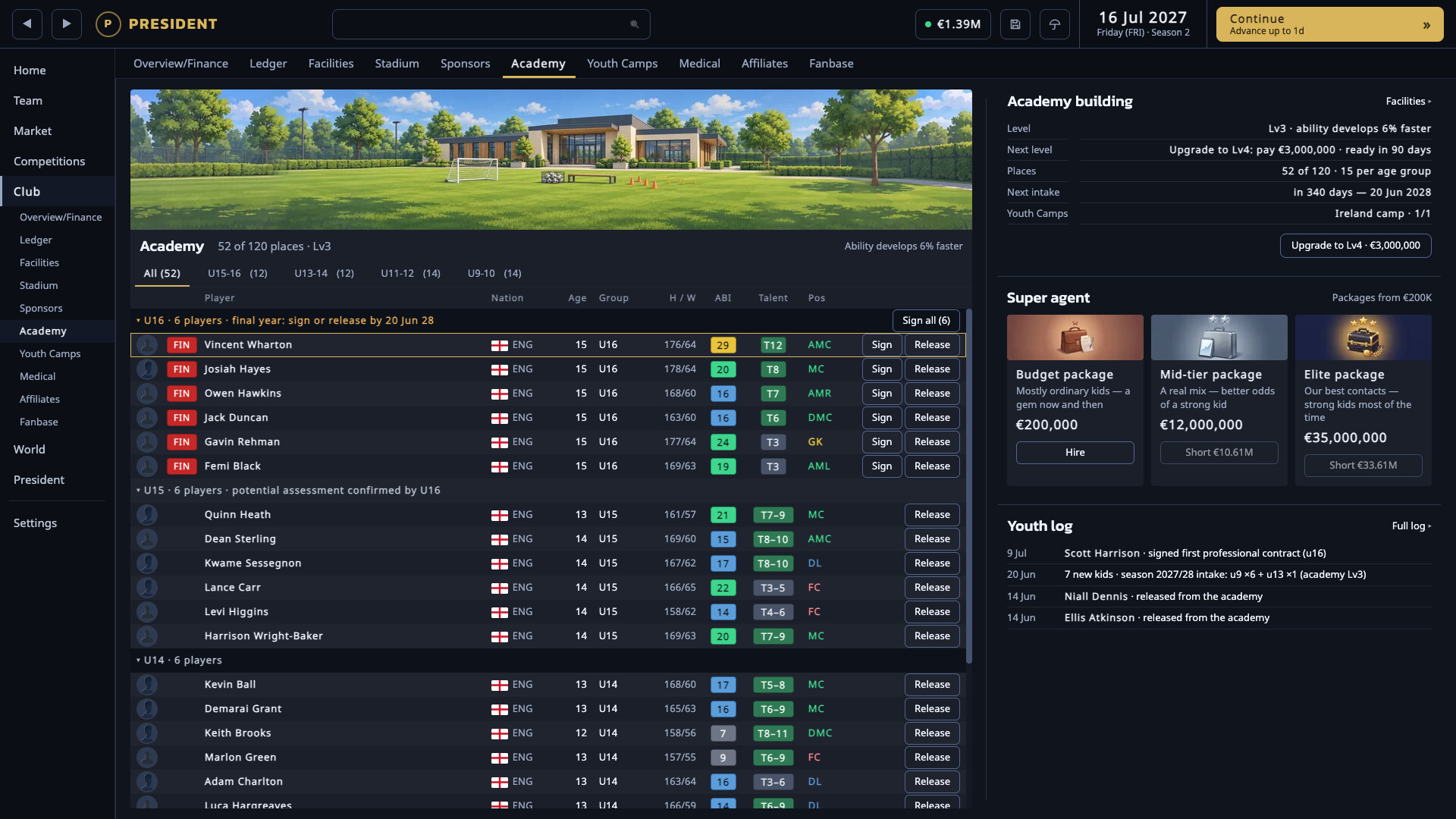Open Scott Harrison youth log entry
The width and height of the screenshot is (1456, 819).
1219,554
